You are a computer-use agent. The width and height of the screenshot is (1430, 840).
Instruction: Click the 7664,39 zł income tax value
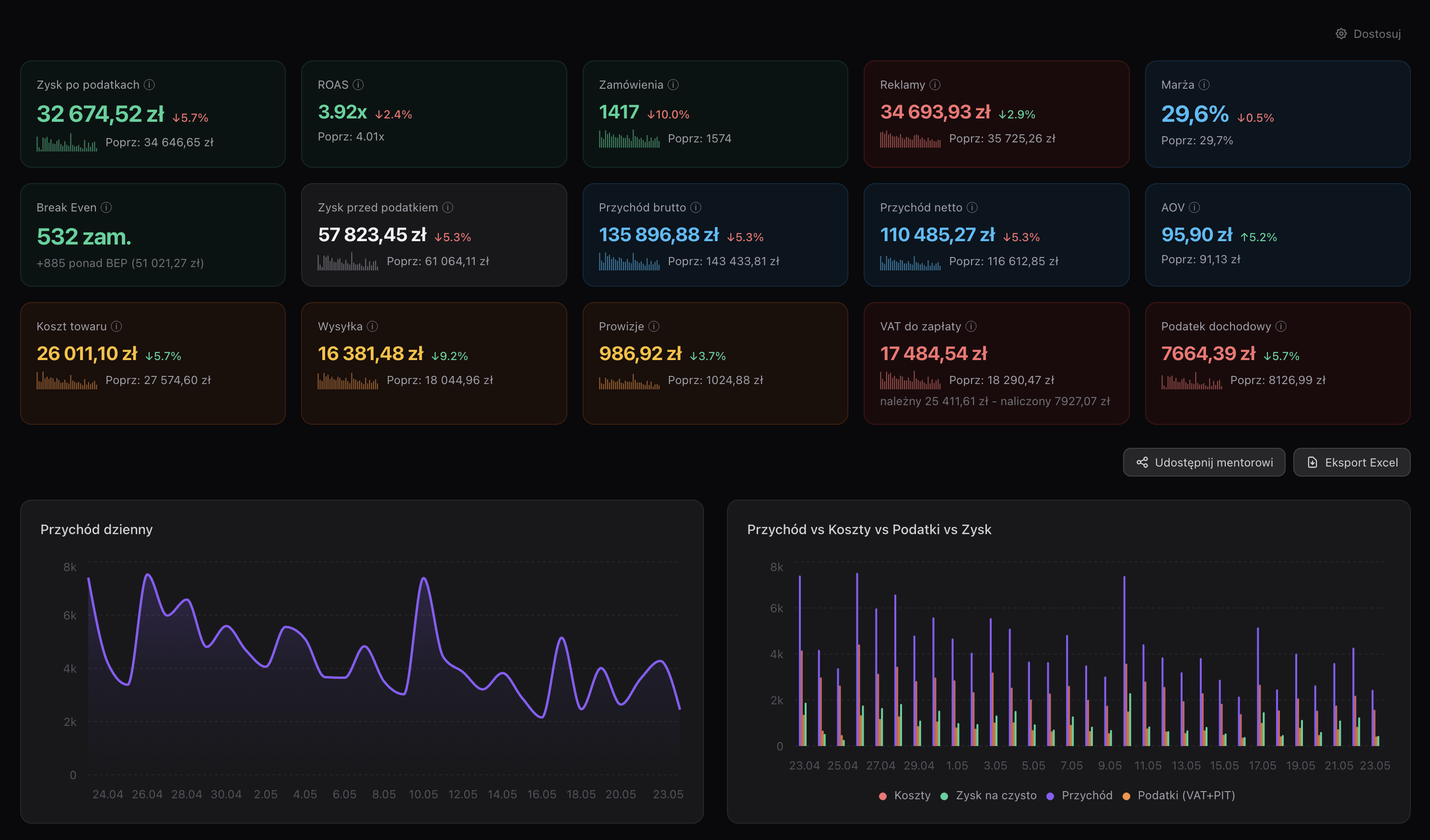pyautogui.click(x=1208, y=353)
